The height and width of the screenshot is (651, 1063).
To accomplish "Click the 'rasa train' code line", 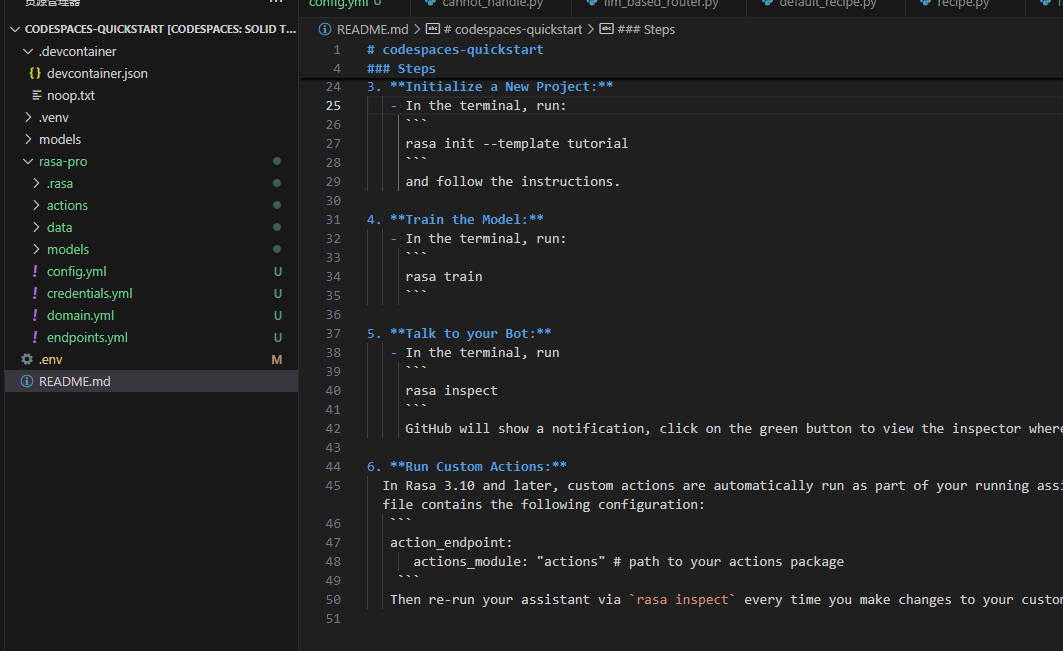I will (444, 277).
